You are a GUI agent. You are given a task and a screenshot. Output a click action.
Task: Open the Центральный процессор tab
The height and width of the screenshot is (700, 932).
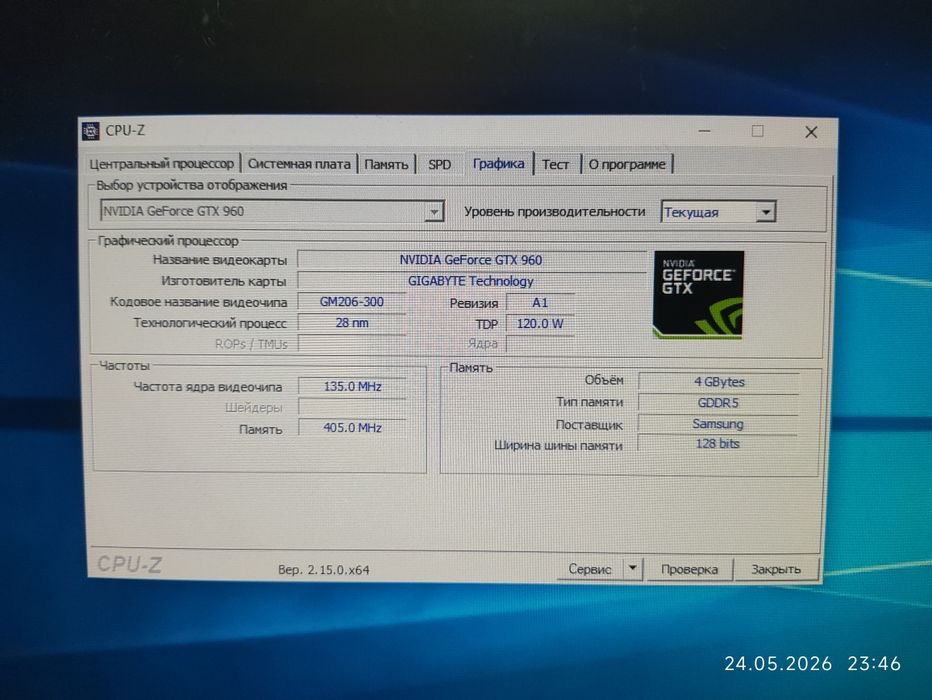[x=162, y=163]
